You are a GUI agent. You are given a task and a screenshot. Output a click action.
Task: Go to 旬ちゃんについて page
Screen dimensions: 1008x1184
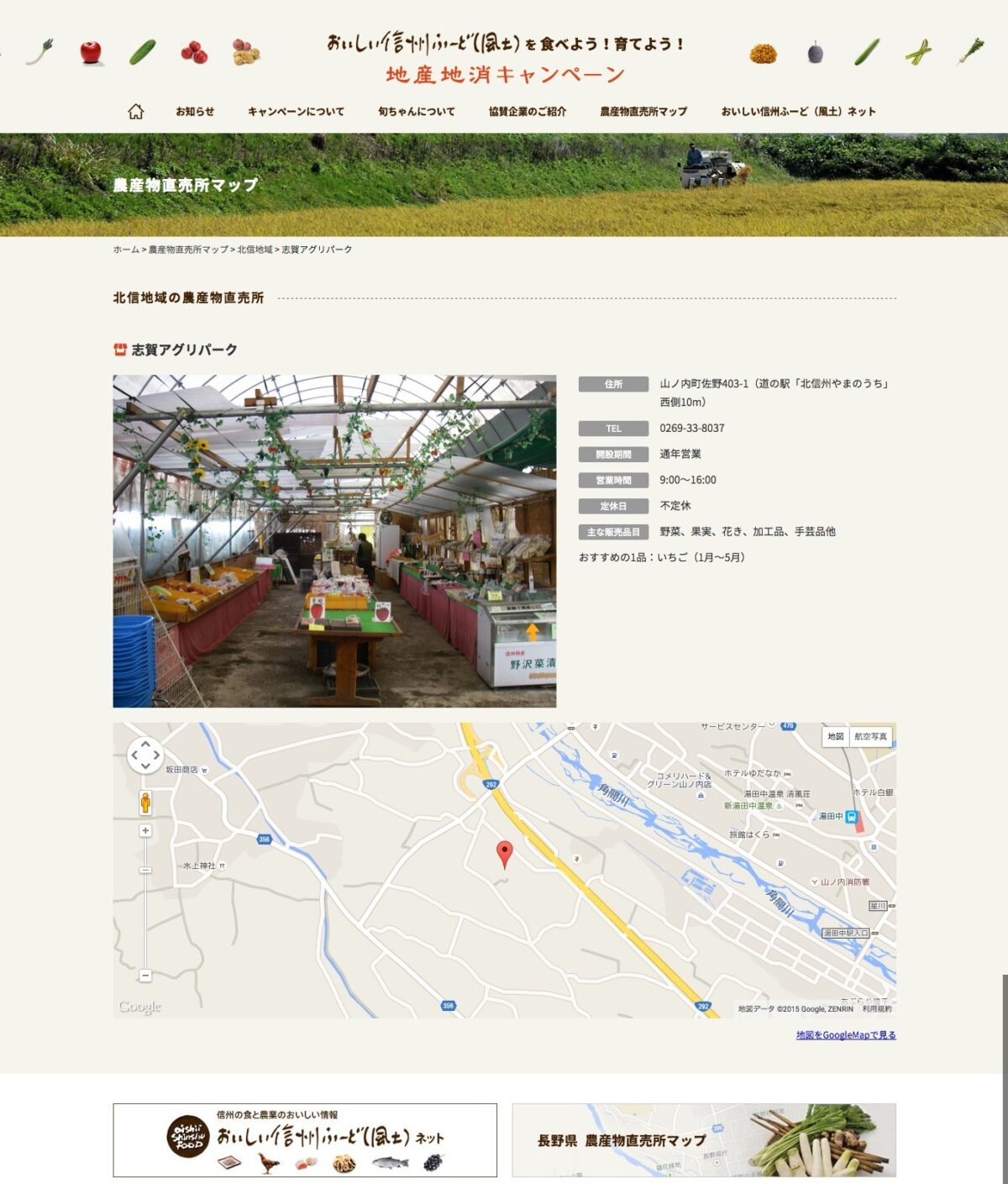[x=416, y=112]
